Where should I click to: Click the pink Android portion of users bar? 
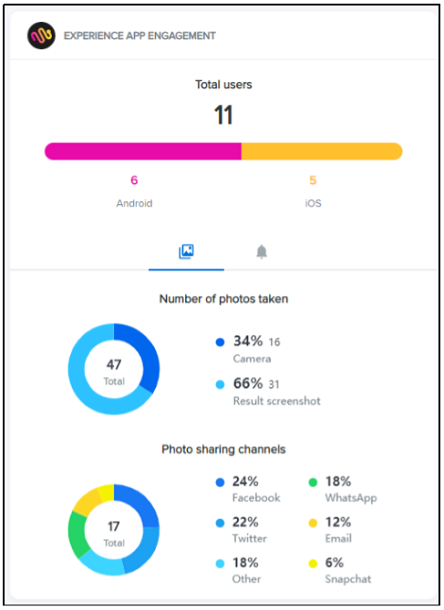point(143,151)
